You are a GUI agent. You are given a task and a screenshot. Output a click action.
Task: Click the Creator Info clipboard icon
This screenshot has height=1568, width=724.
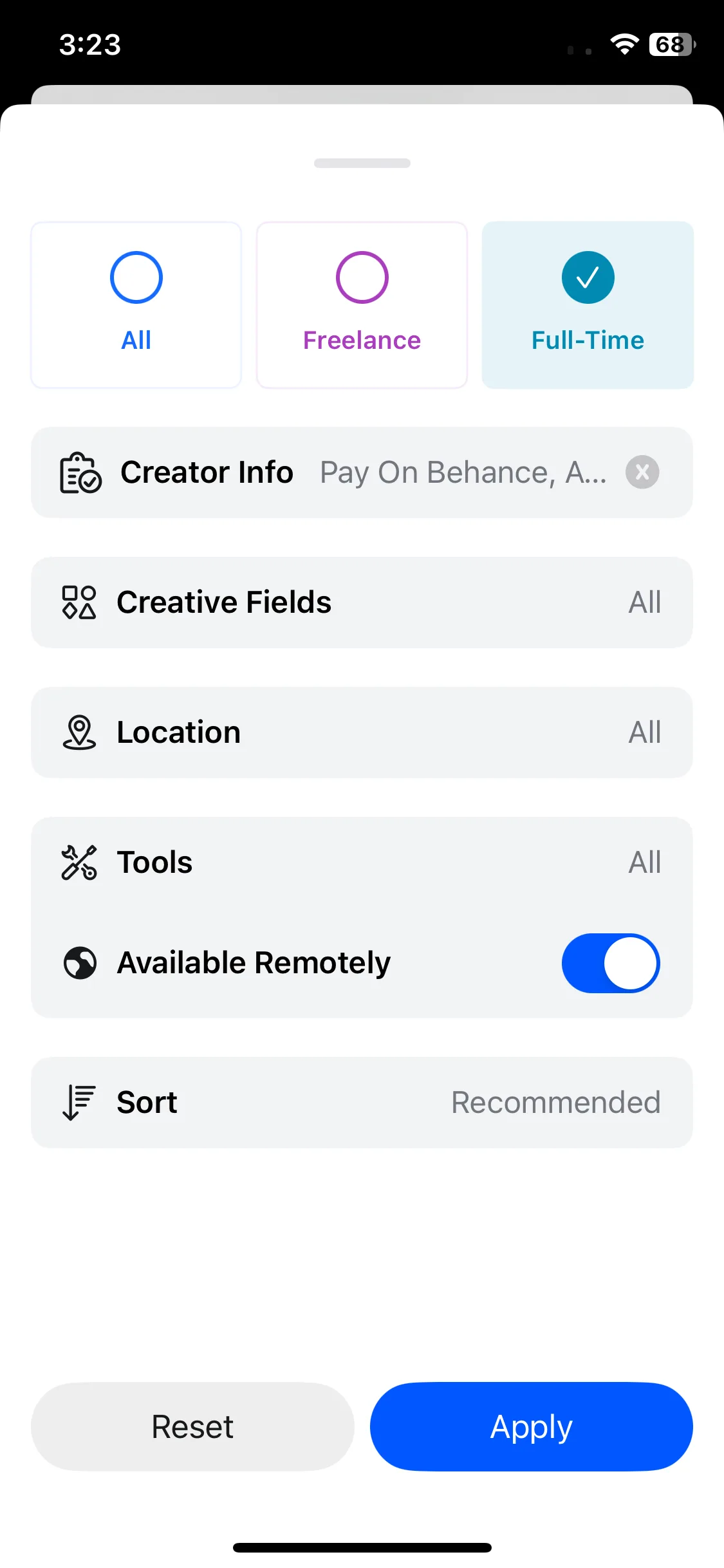[x=80, y=472]
